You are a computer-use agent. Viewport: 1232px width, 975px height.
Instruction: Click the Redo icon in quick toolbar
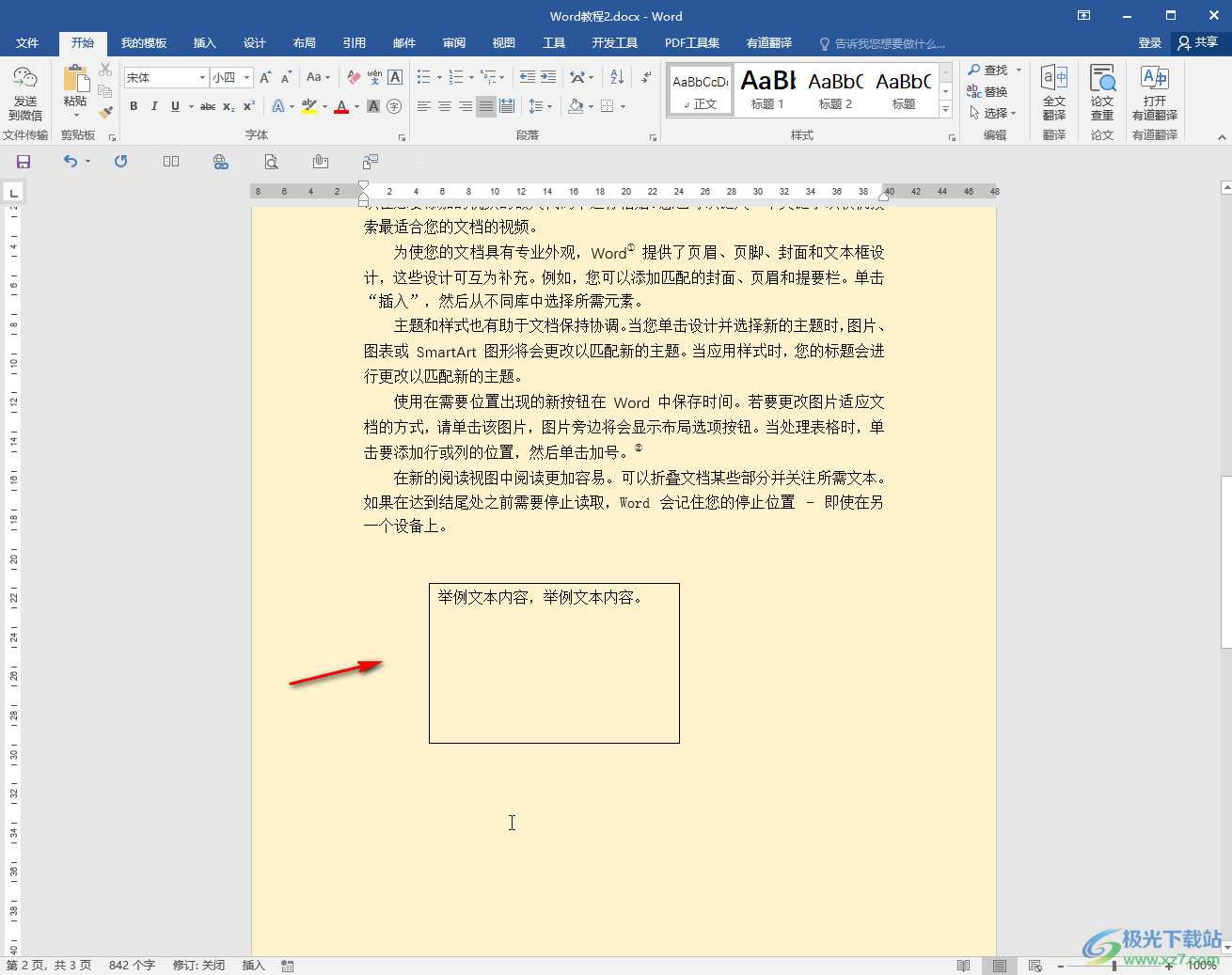pyautogui.click(x=121, y=162)
